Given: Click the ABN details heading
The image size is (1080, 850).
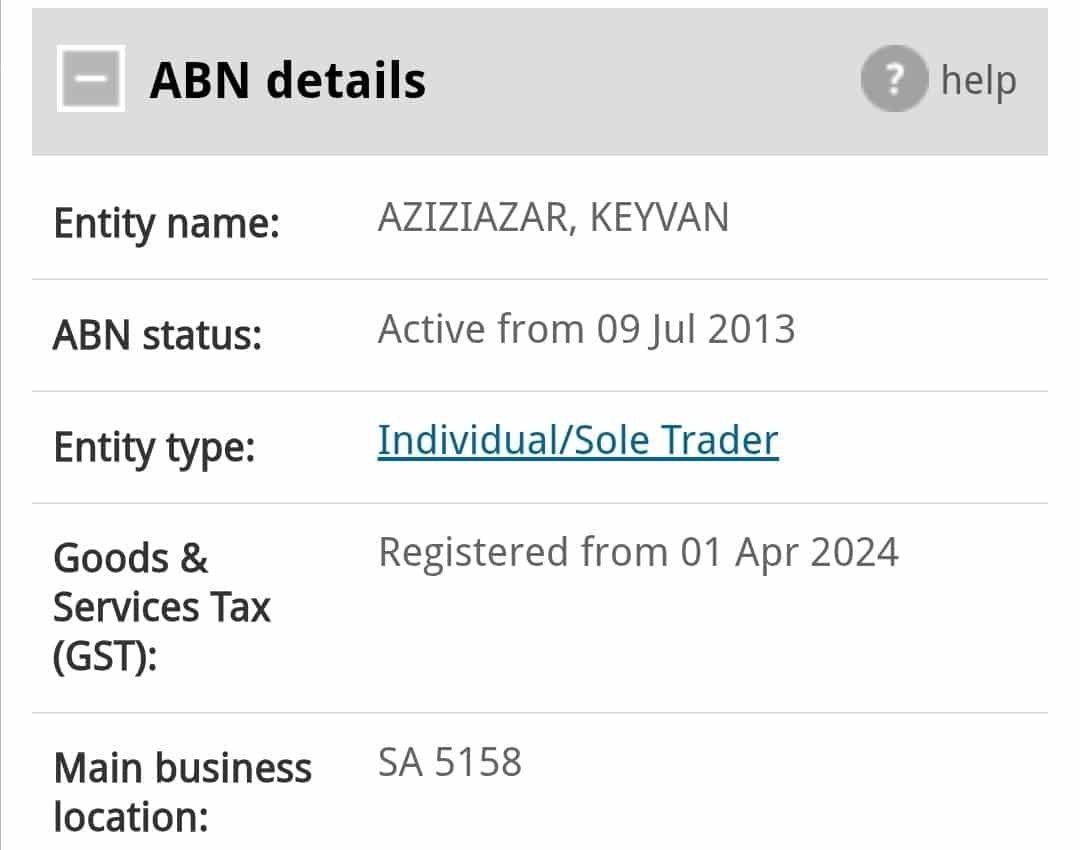Looking at the screenshot, I should coord(287,80).
